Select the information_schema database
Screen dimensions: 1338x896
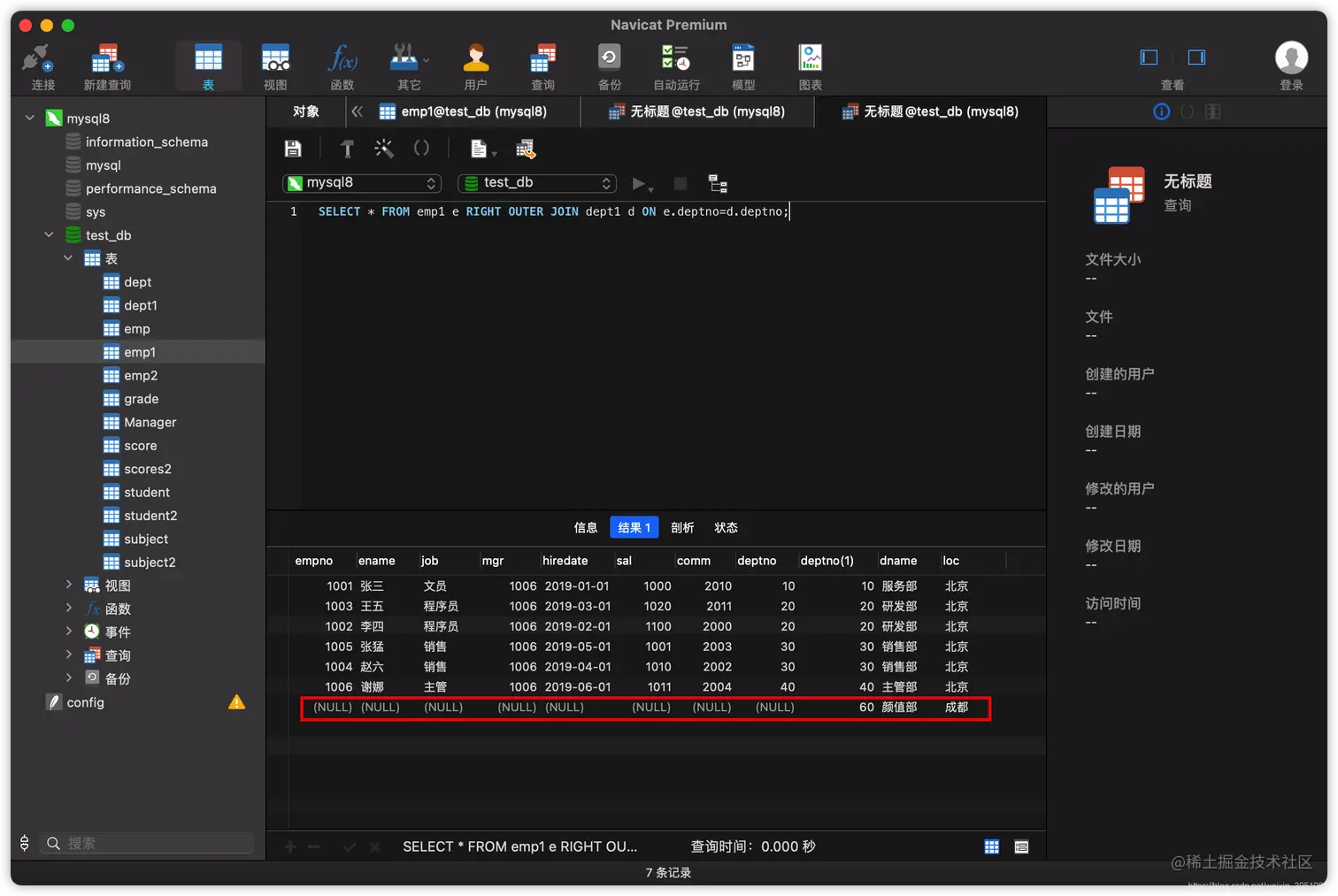(x=147, y=142)
